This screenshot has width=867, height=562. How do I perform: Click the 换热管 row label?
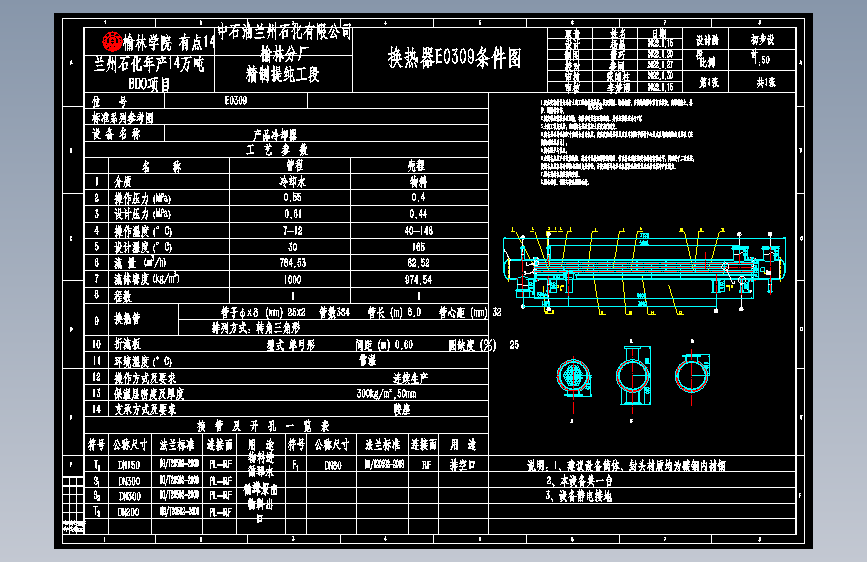tap(127, 319)
